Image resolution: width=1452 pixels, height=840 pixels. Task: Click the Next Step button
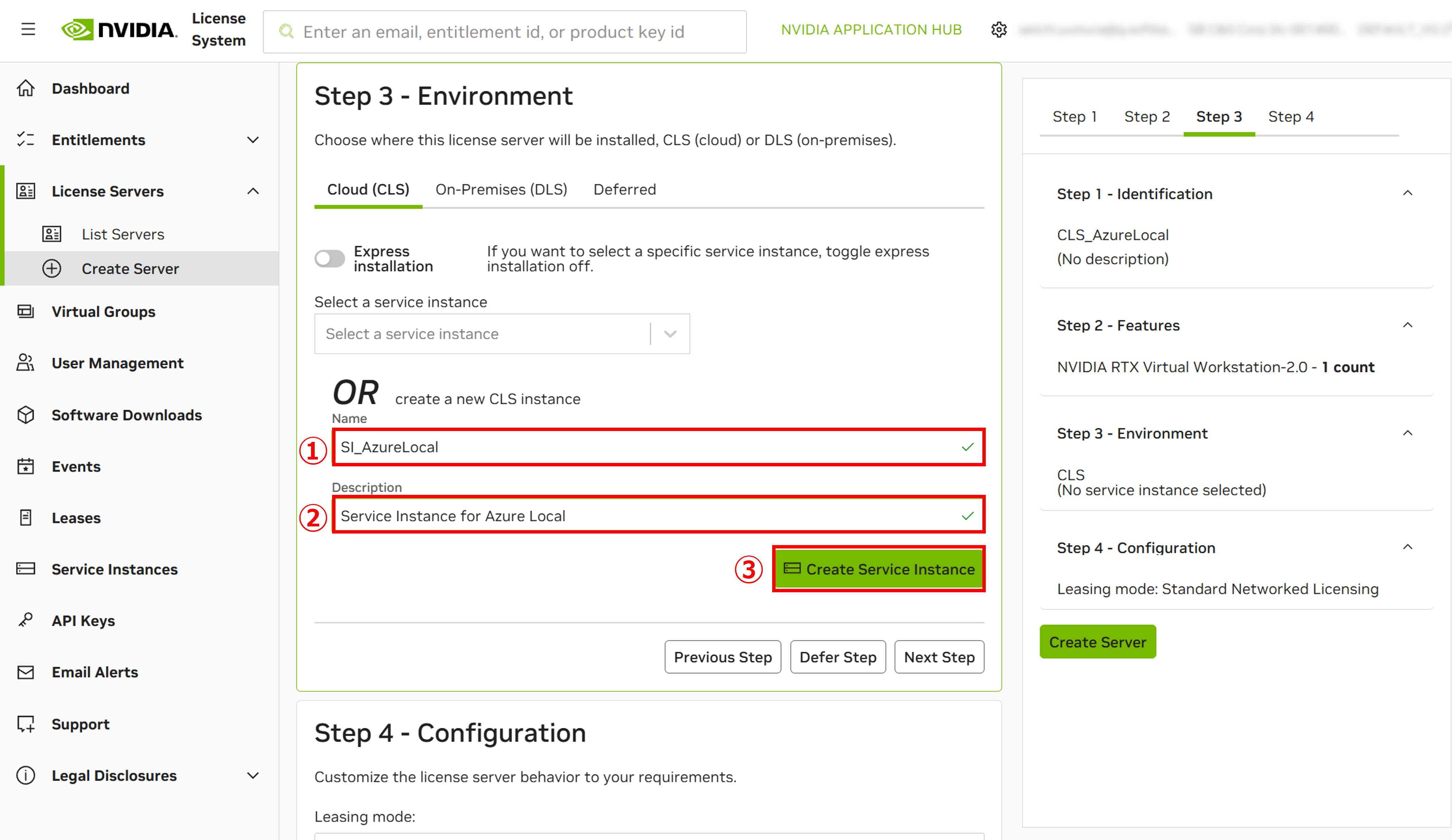coord(939,657)
